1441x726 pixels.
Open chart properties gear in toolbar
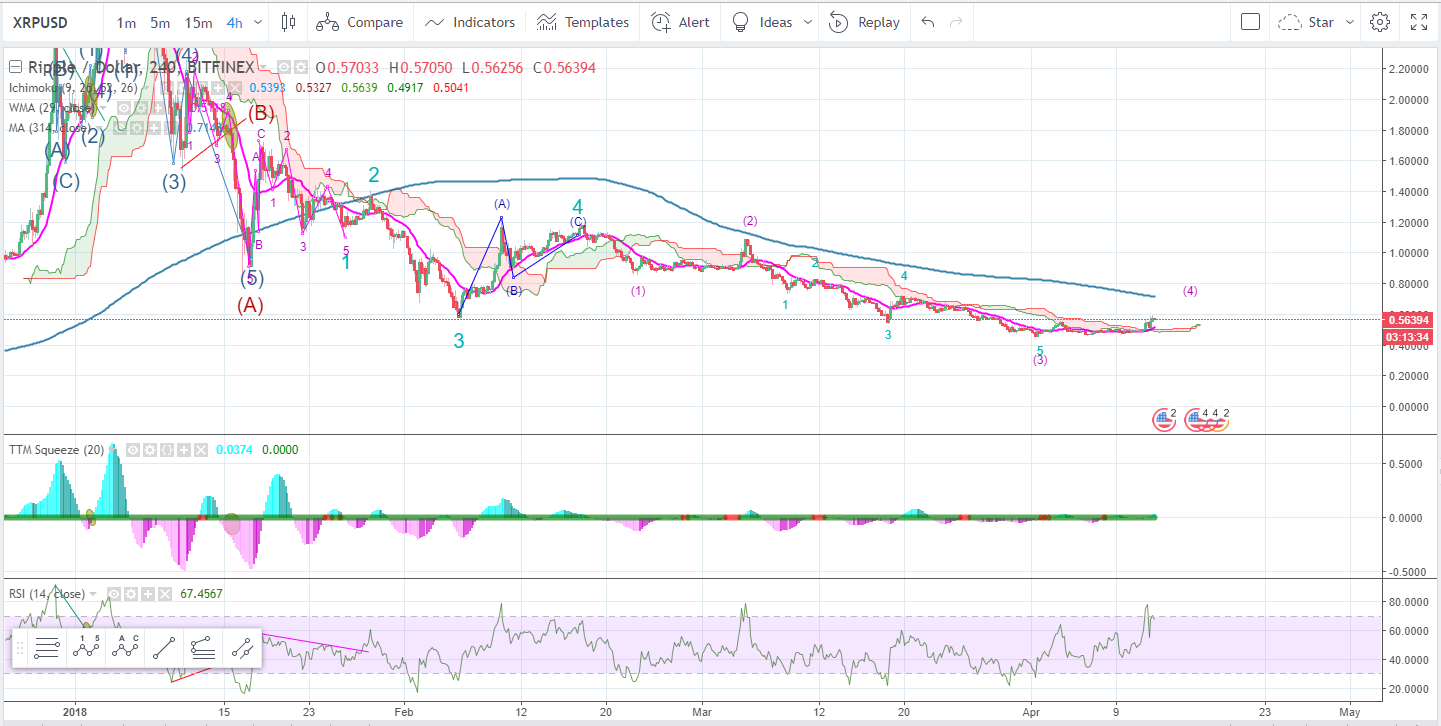1380,22
